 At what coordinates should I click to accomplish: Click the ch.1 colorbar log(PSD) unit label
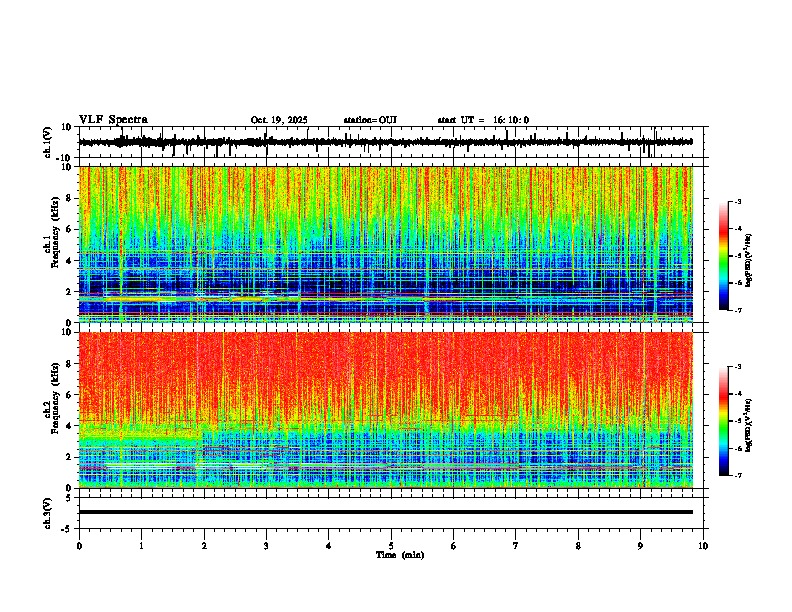(x=749, y=260)
